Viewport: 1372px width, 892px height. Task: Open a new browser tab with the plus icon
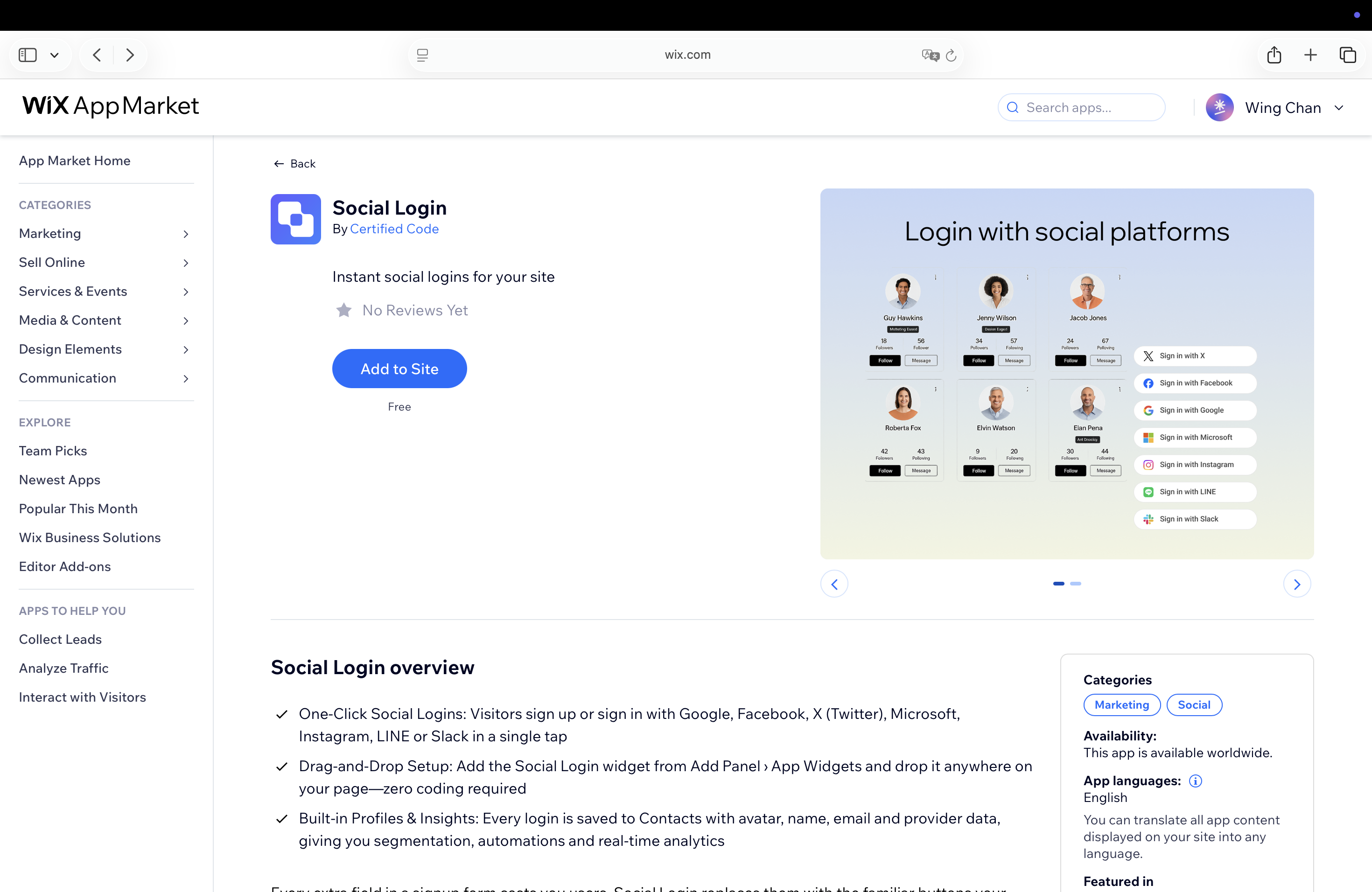click(1310, 55)
